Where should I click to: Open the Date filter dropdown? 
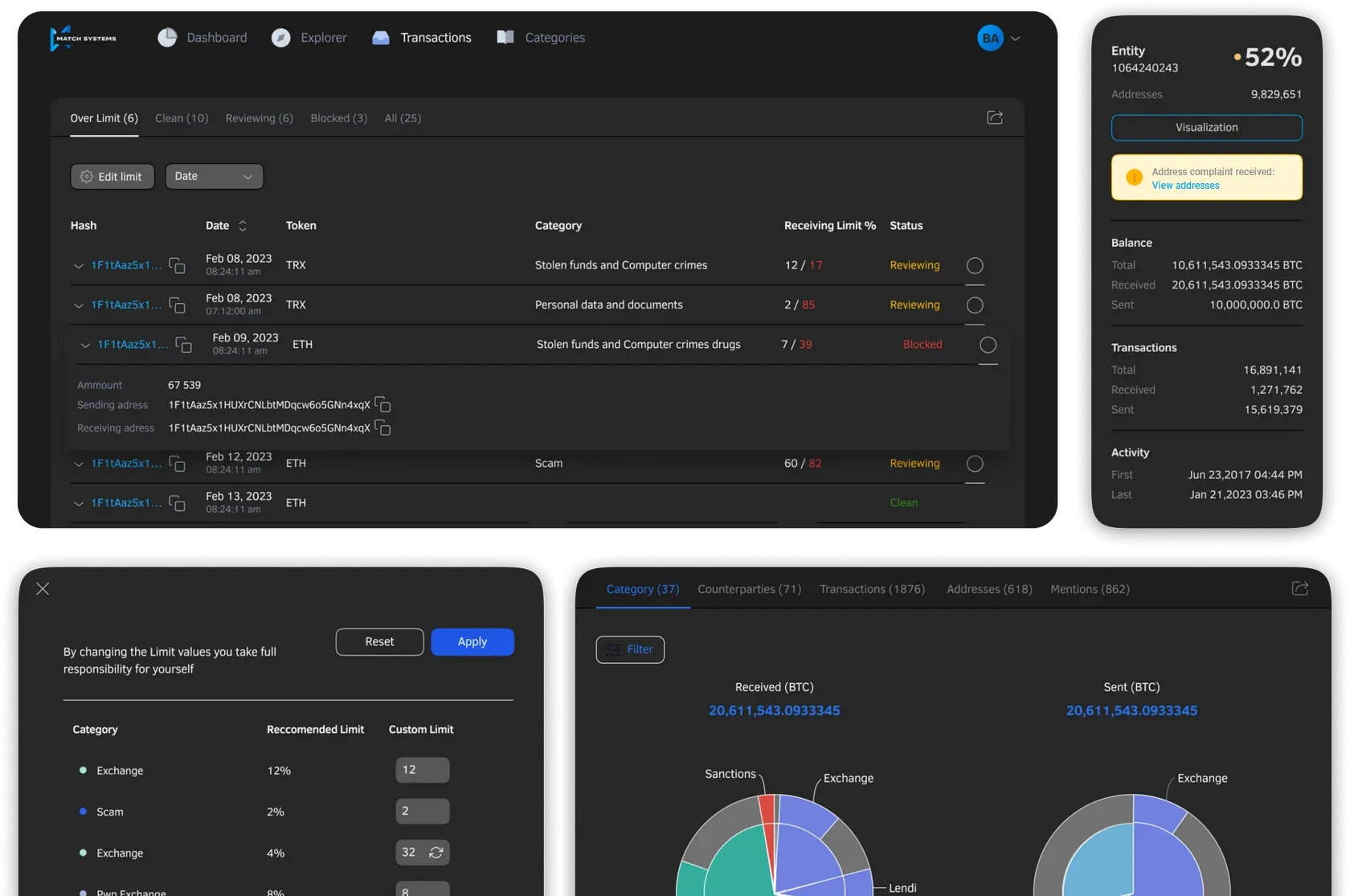click(214, 176)
